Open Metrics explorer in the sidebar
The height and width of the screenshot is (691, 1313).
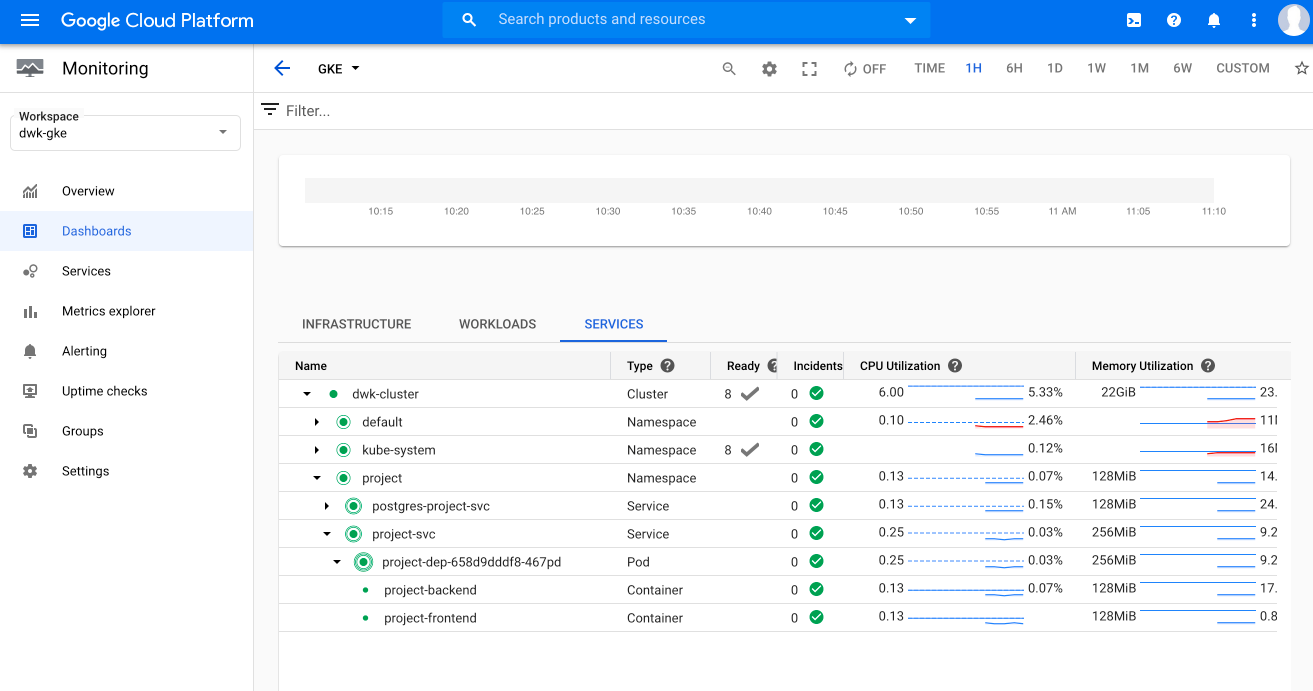(x=126, y=311)
